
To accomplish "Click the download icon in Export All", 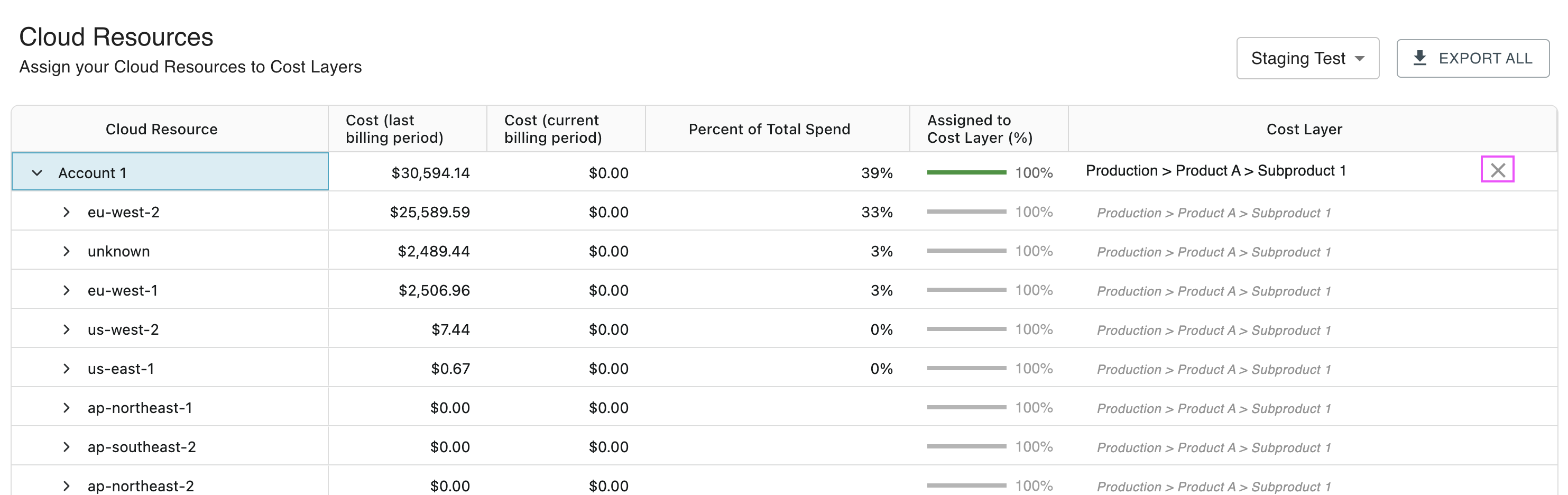I will [x=1419, y=59].
